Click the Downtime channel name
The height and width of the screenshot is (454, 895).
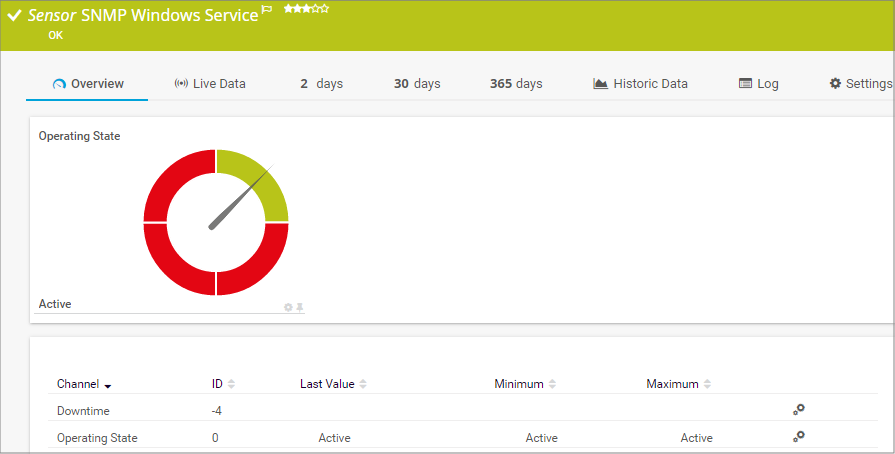click(83, 411)
